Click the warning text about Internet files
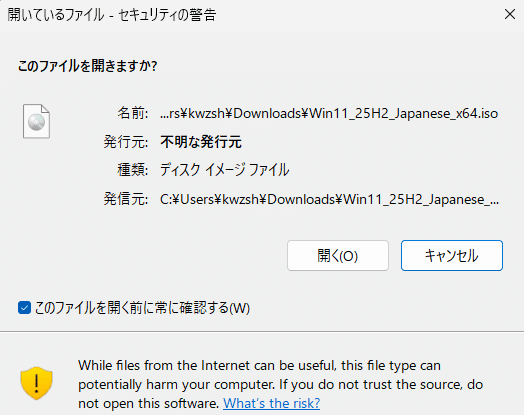The image size is (524, 415). coord(281,384)
